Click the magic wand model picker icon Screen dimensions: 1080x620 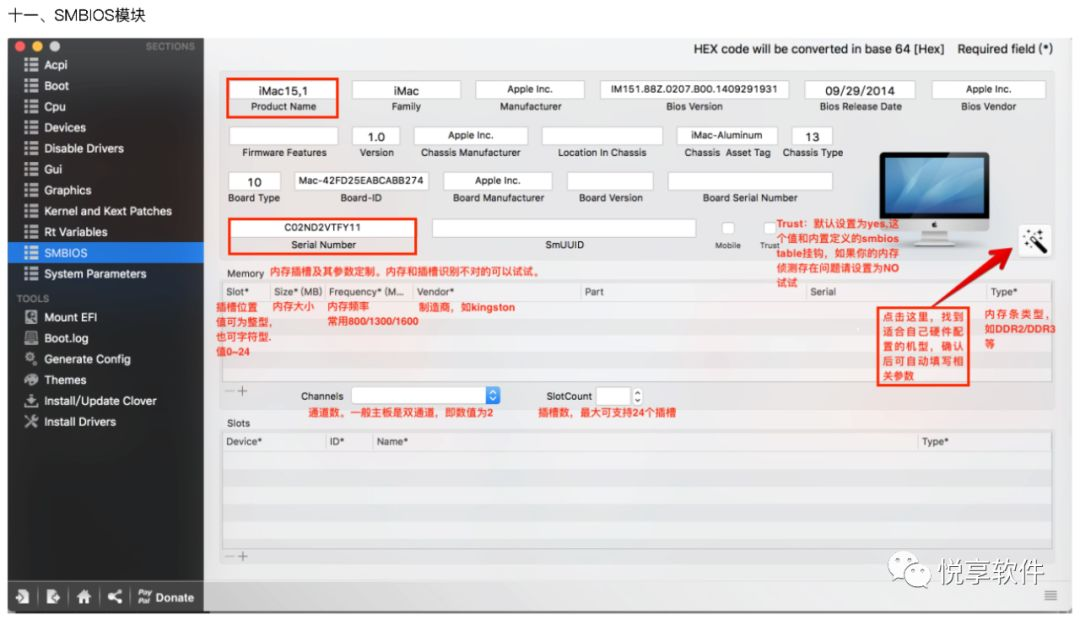click(x=1035, y=240)
